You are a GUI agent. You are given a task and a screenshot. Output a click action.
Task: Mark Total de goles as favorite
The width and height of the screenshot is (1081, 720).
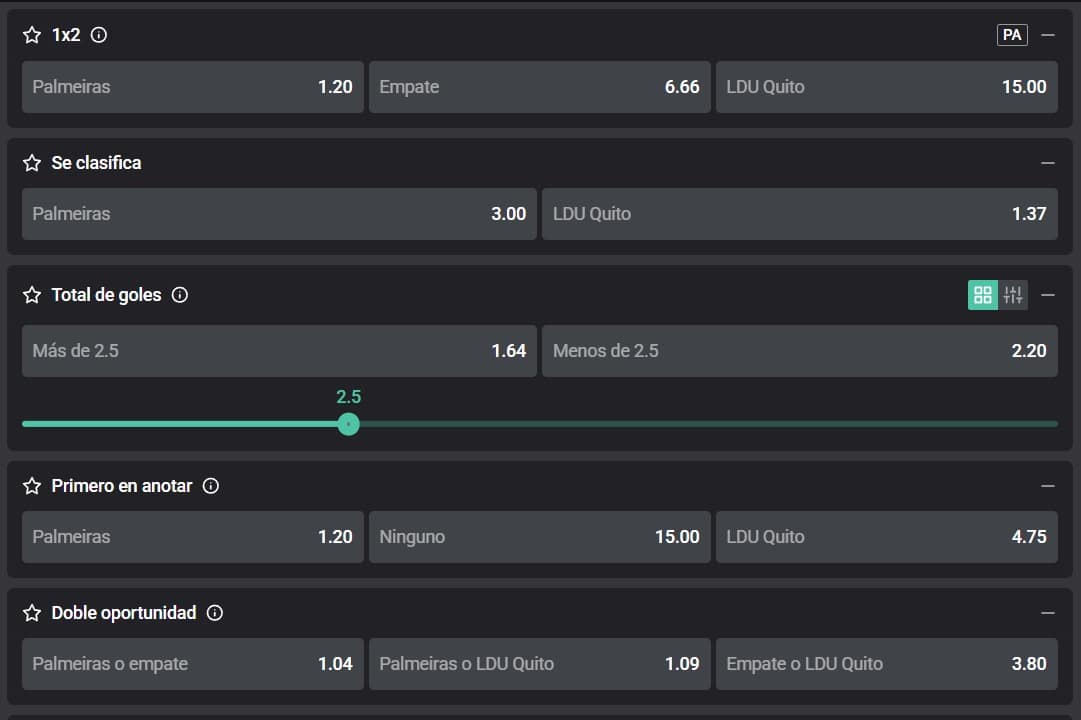(x=32, y=295)
